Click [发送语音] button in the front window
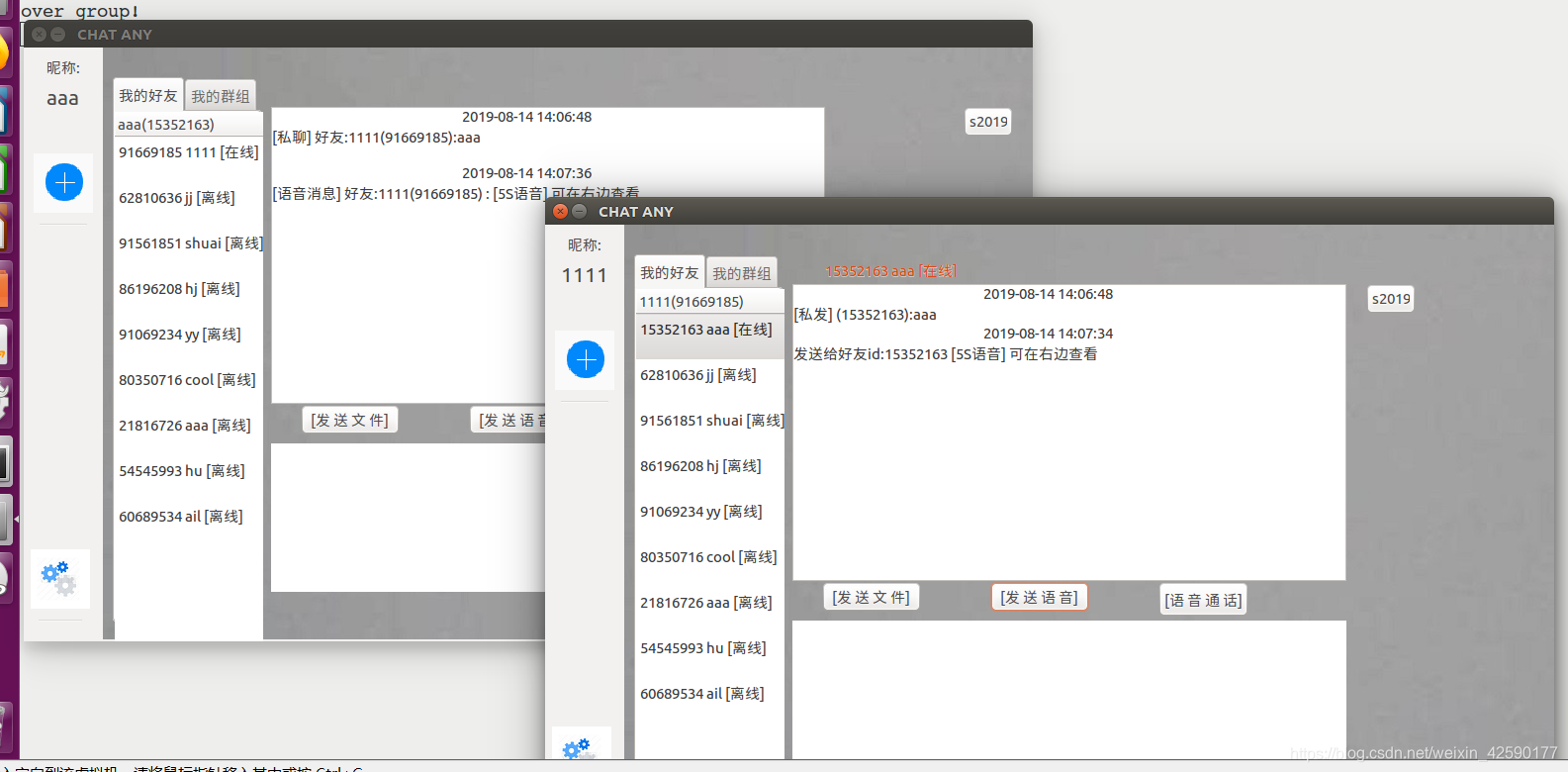This screenshot has width=1568, height=772. click(1040, 597)
